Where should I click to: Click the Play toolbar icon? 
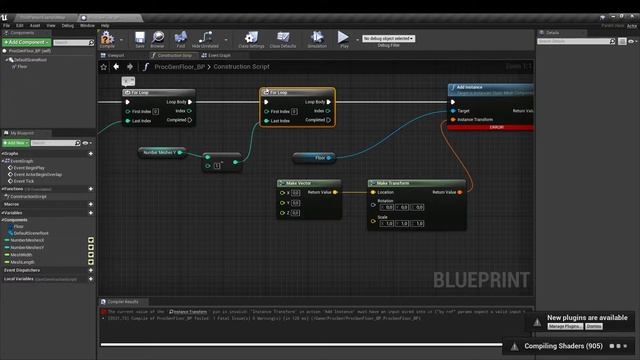(343, 37)
